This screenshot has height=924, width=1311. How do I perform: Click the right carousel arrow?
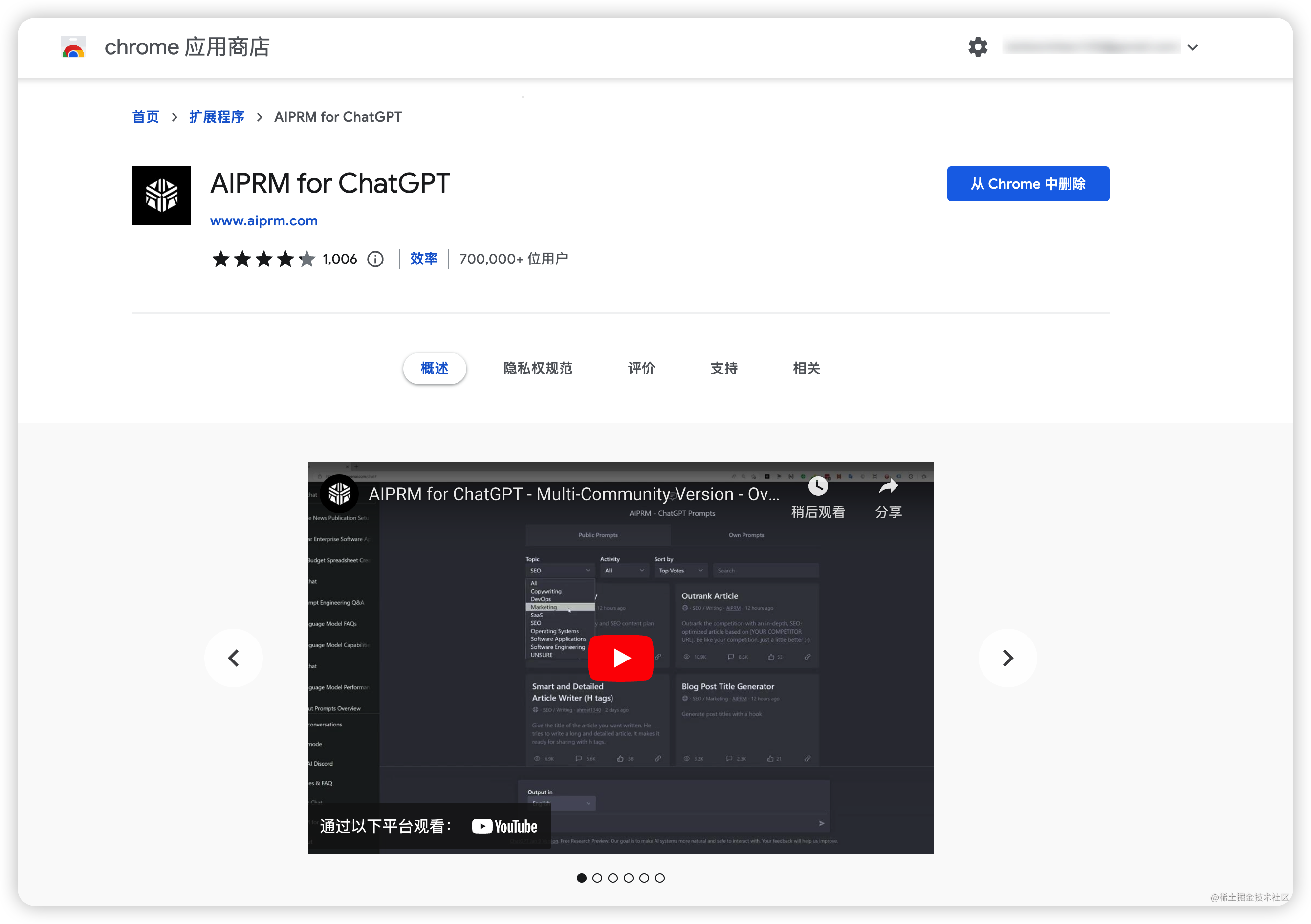coord(1007,657)
